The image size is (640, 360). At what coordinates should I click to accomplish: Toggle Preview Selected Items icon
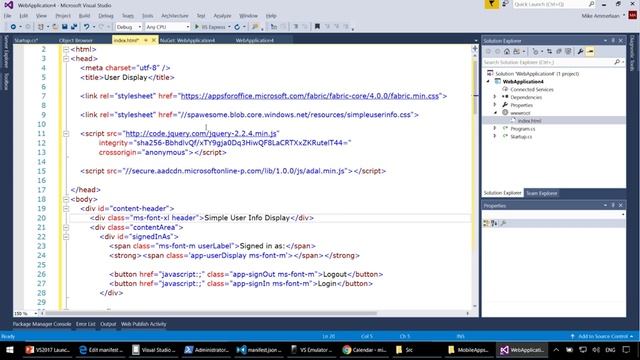click(590, 51)
